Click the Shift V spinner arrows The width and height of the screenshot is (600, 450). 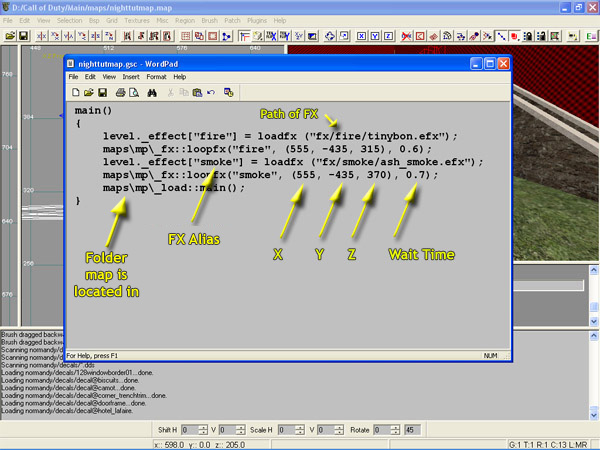tap(241, 430)
